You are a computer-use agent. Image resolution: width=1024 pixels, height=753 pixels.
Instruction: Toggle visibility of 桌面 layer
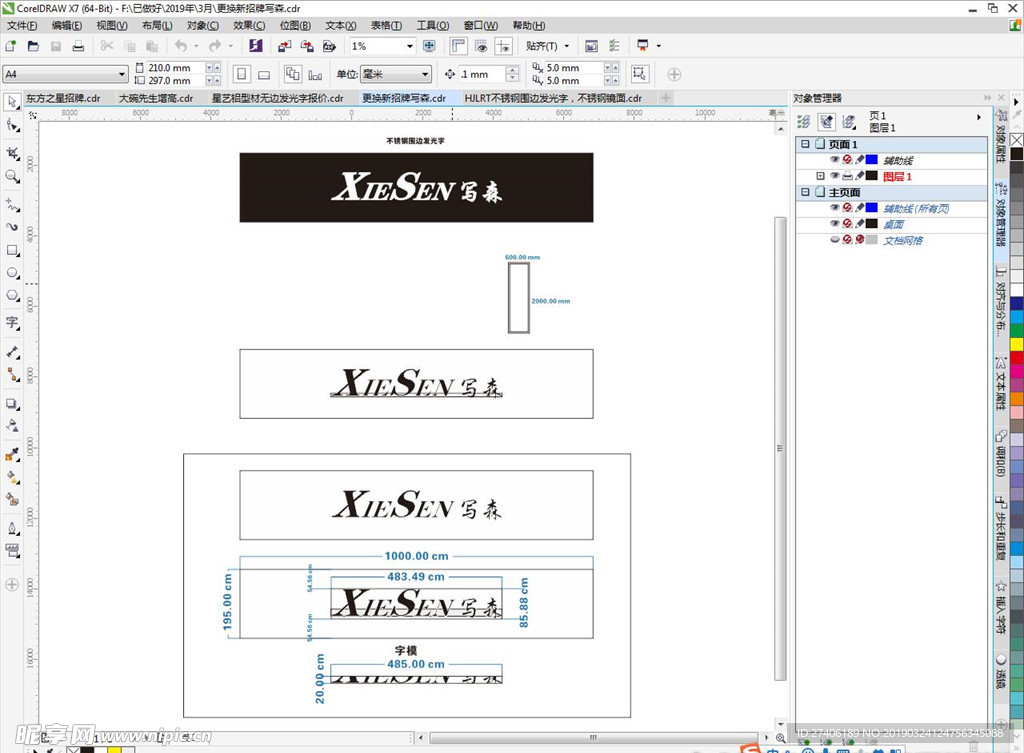click(x=834, y=224)
